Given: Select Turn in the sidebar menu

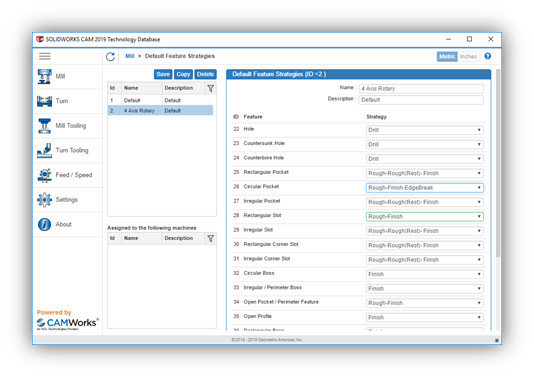Looking at the screenshot, I should click(62, 101).
